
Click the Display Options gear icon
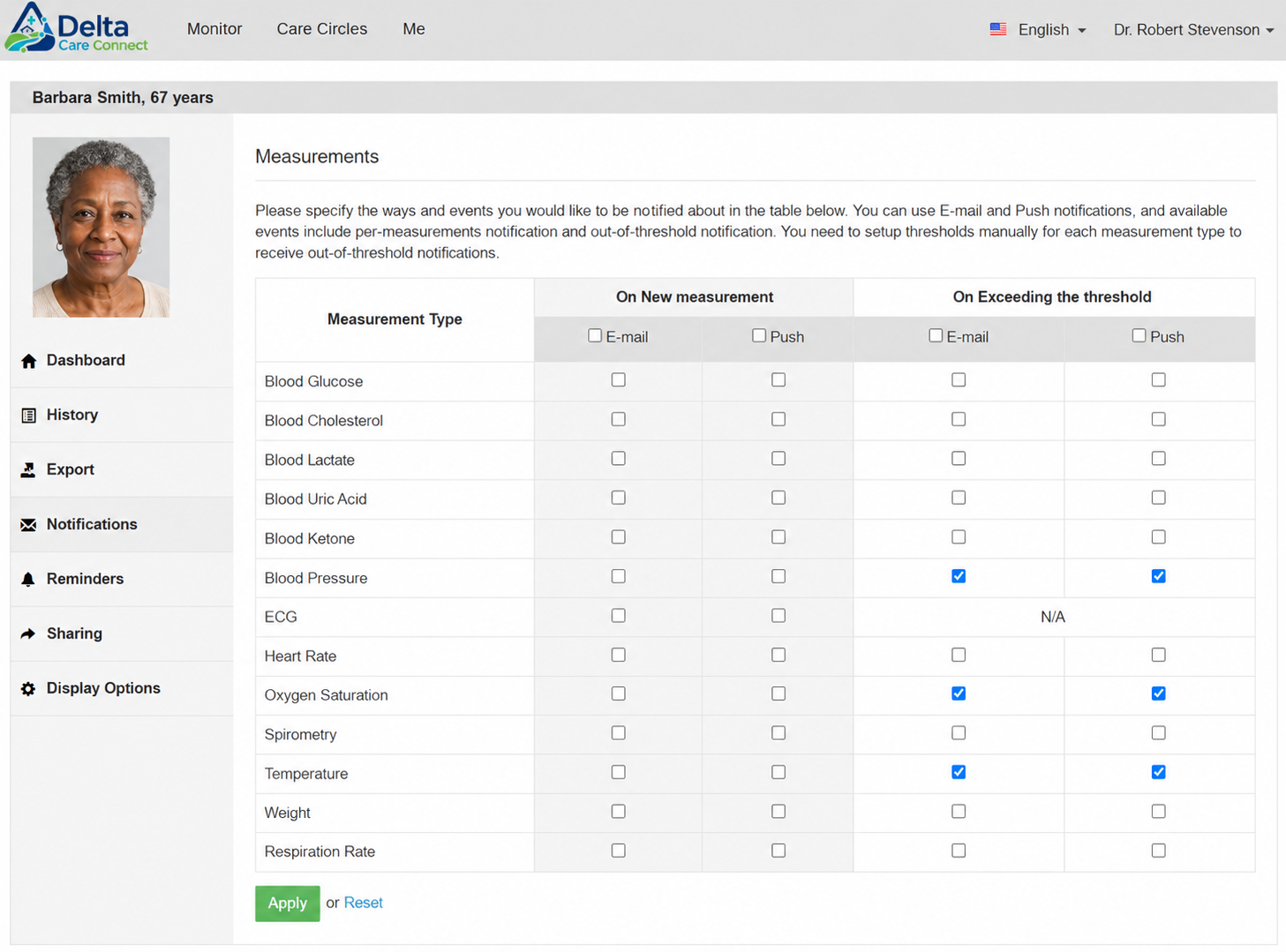pos(29,689)
